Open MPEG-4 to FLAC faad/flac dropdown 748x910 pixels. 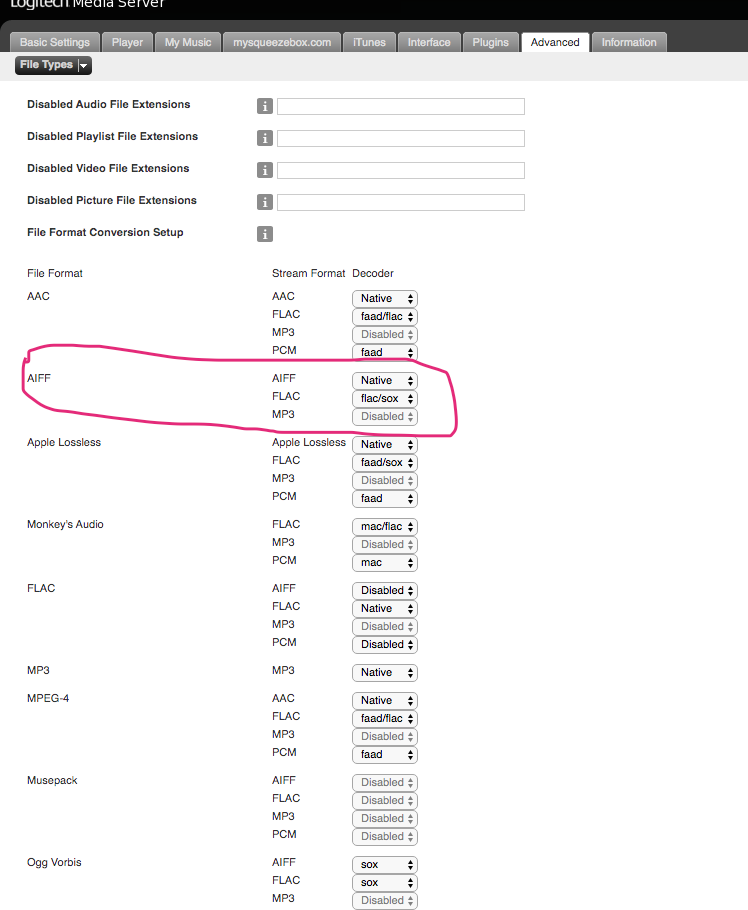point(385,718)
